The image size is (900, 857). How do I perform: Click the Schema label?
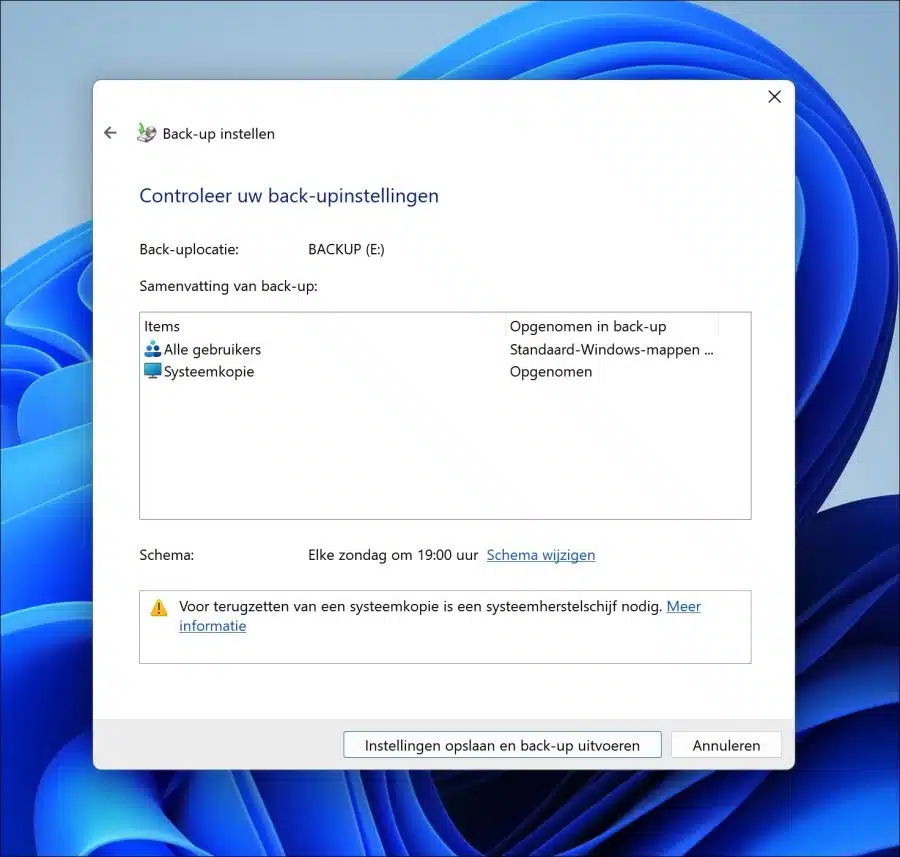tap(166, 555)
